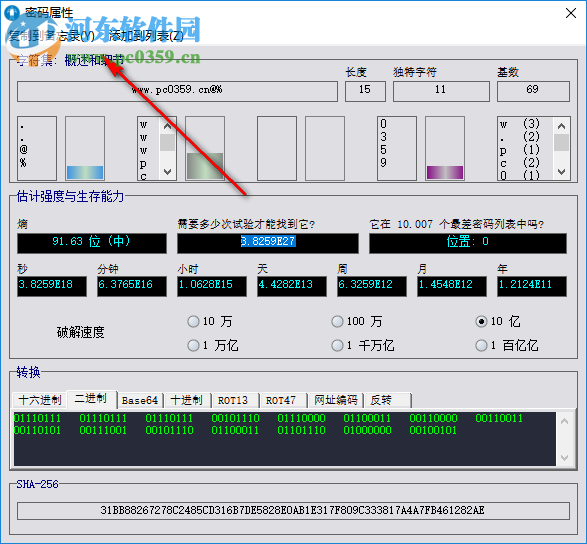The height and width of the screenshot is (544, 587).
Task: Click the lowercase letters list scroll up arrow
Action: 167,127
